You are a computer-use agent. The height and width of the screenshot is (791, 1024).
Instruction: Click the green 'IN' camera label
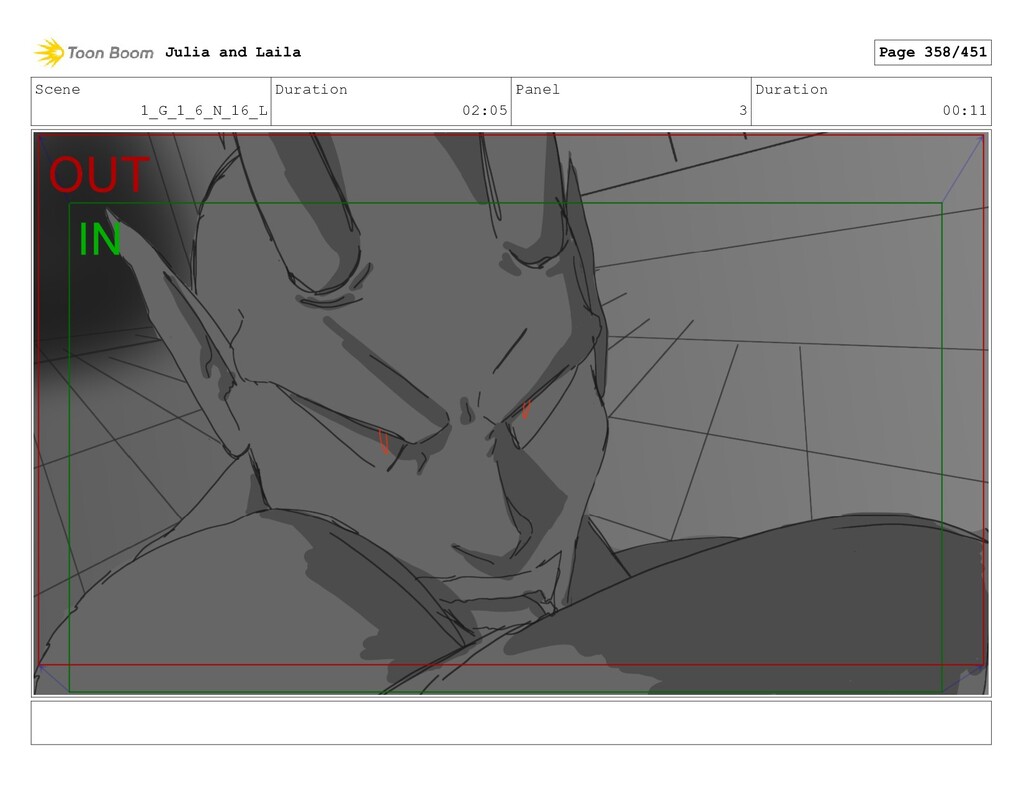[99, 239]
